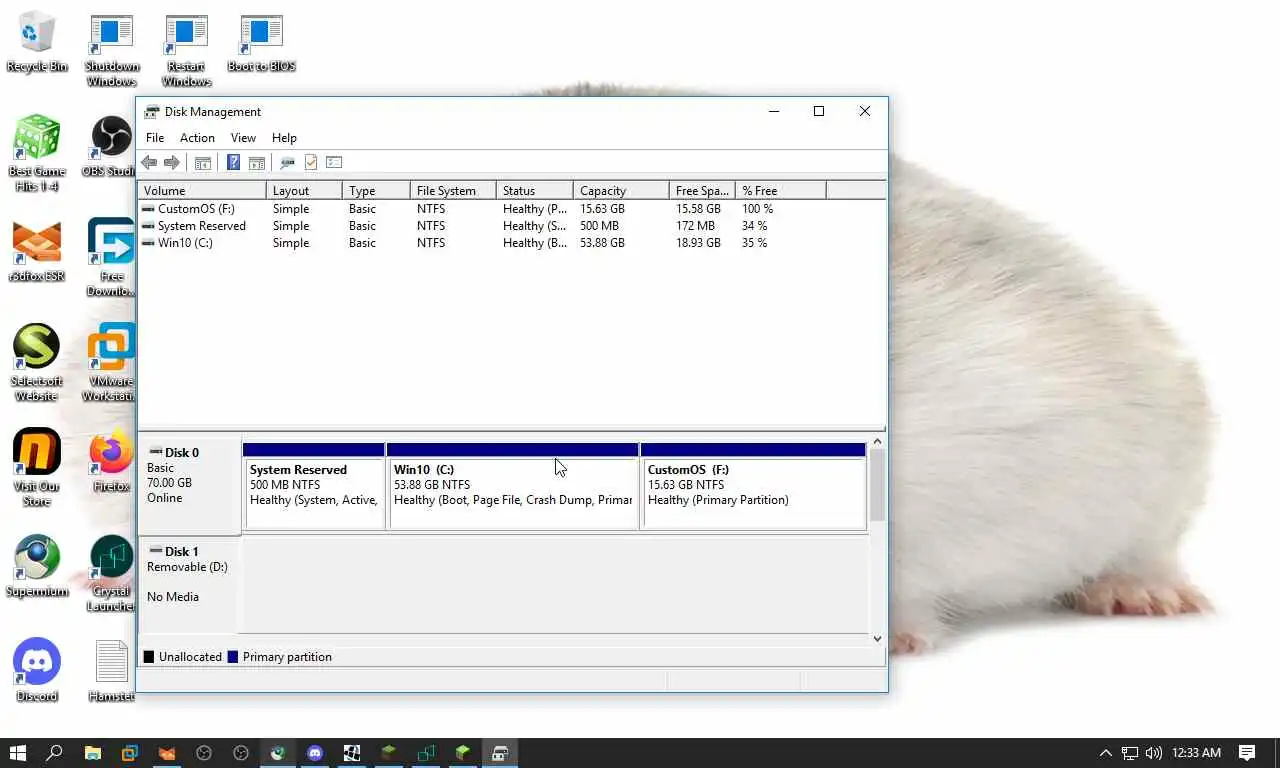Toggle the Show/Hide Console Tree toolbar icon
Viewport: 1280px width, 768px height.
tap(202, 162)
